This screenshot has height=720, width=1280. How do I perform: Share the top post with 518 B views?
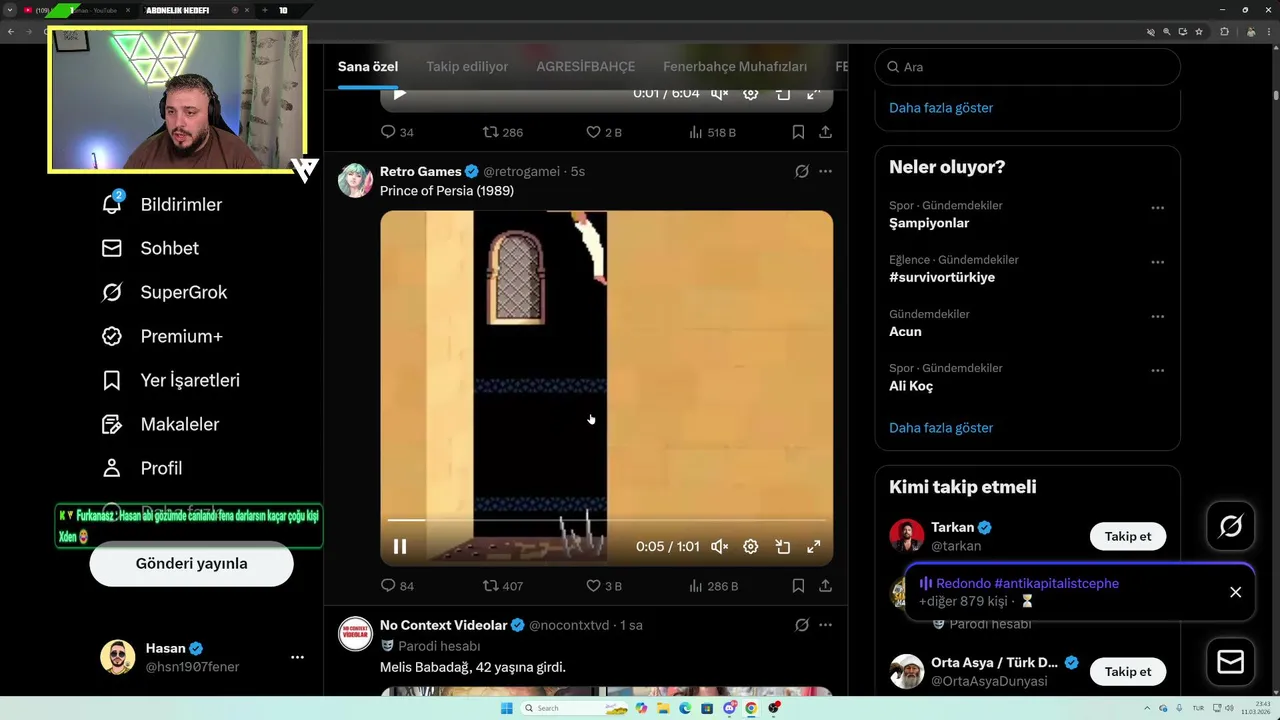[825, 132]
